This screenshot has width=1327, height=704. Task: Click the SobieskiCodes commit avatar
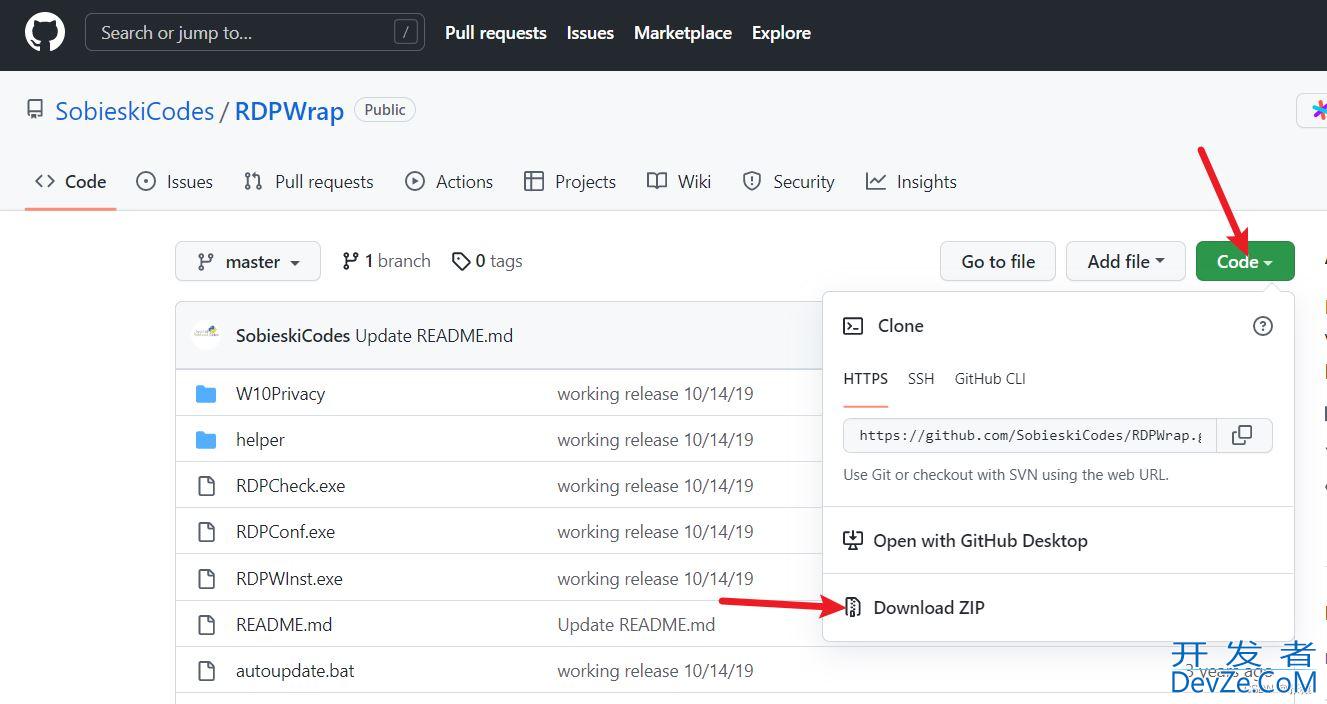206,335
